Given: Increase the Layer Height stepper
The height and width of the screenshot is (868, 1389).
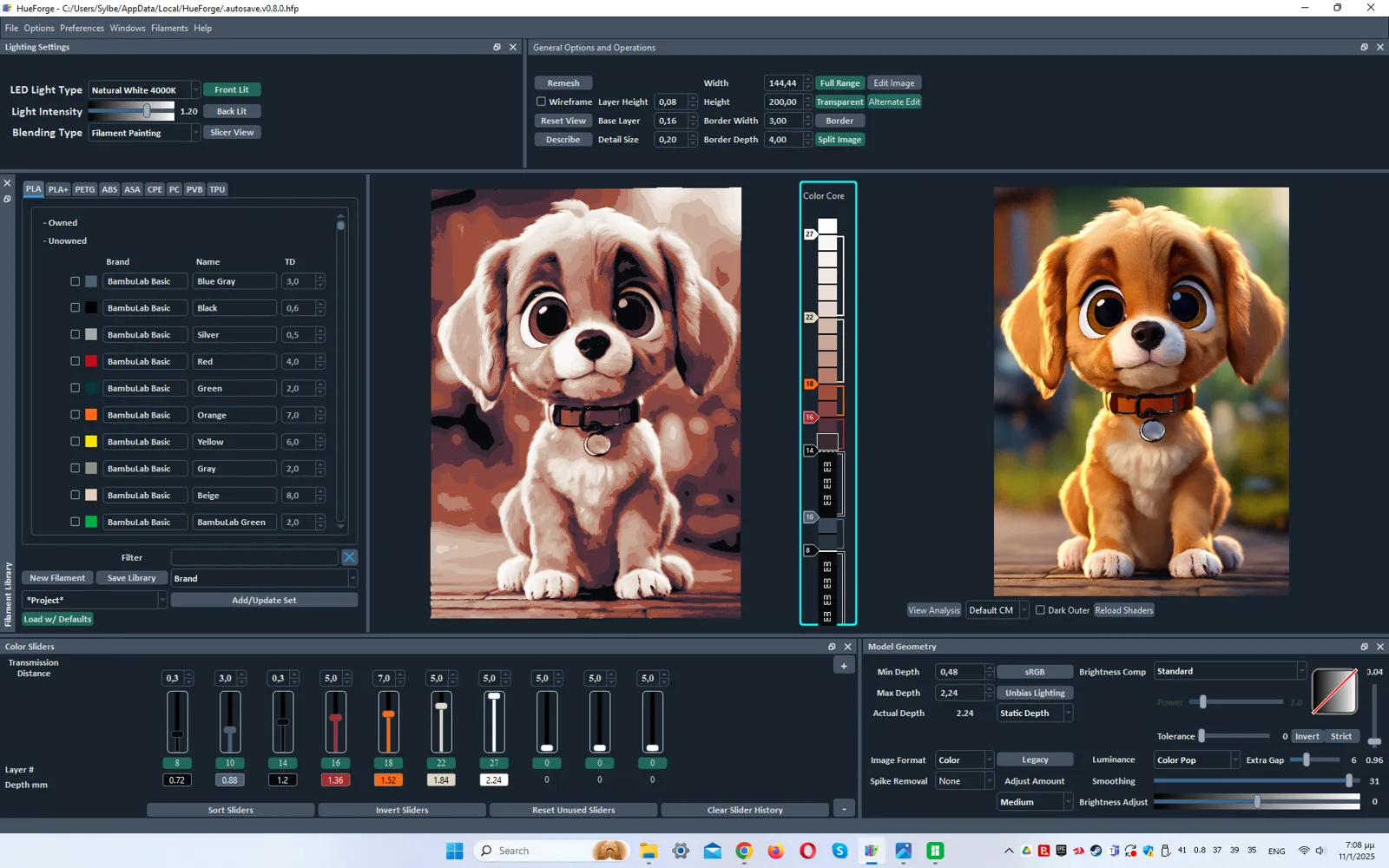Looking at the screenshot, I should click(692, 98).
